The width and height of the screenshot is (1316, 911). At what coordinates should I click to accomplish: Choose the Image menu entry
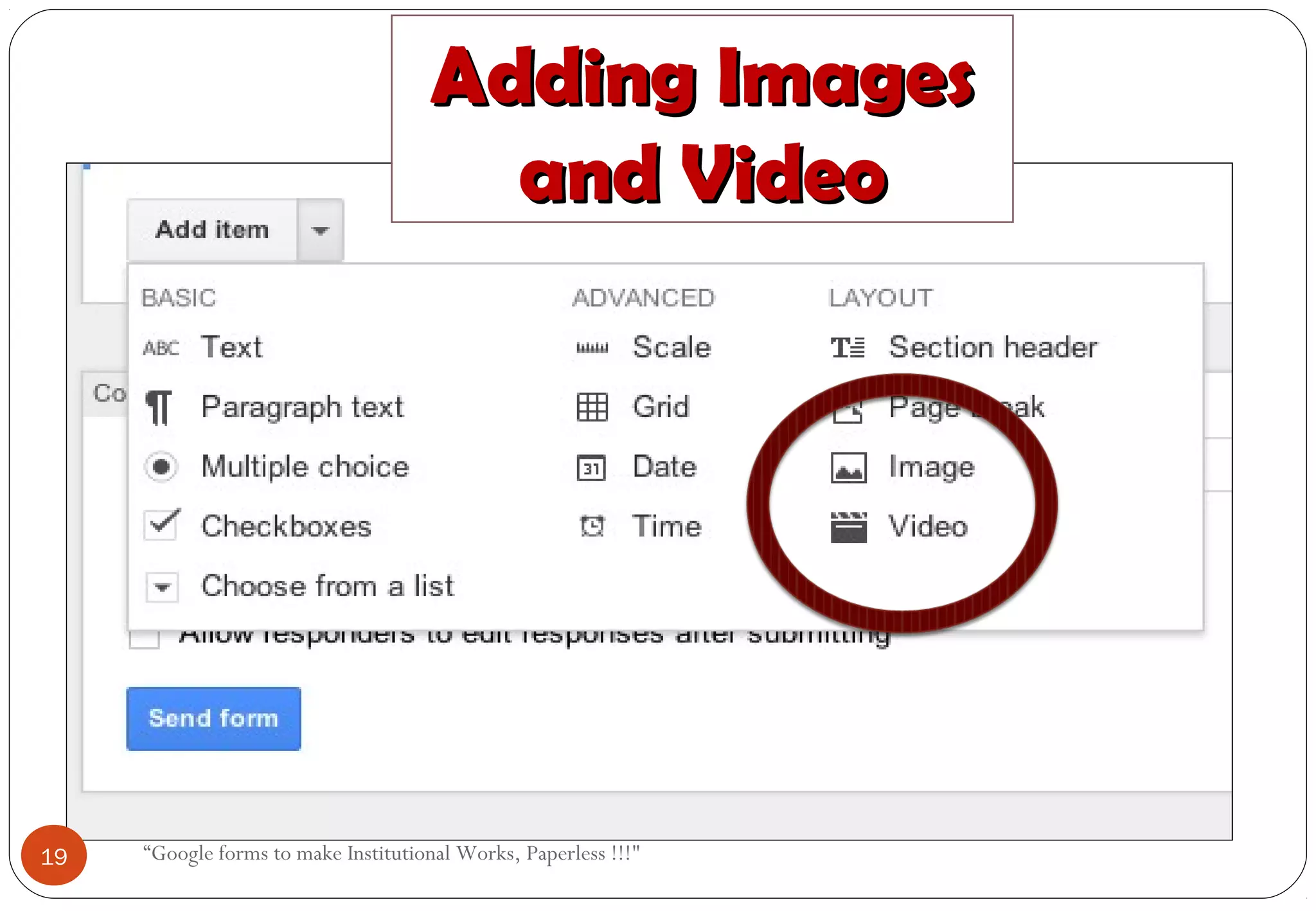pos(932,468)
